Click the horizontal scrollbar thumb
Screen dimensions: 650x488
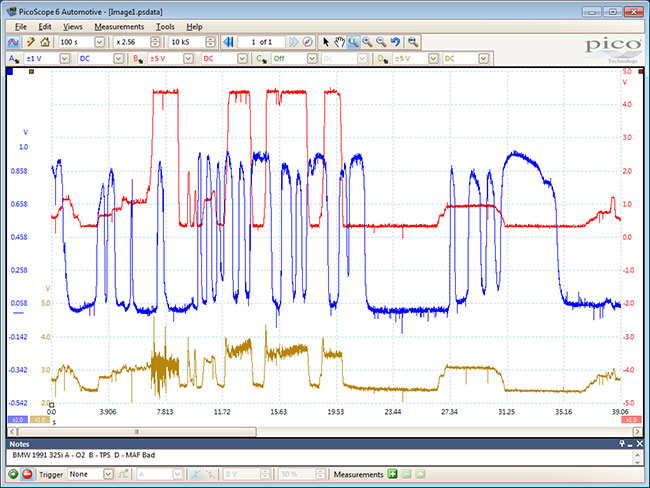pyautogui.click(x=137, y=432)
